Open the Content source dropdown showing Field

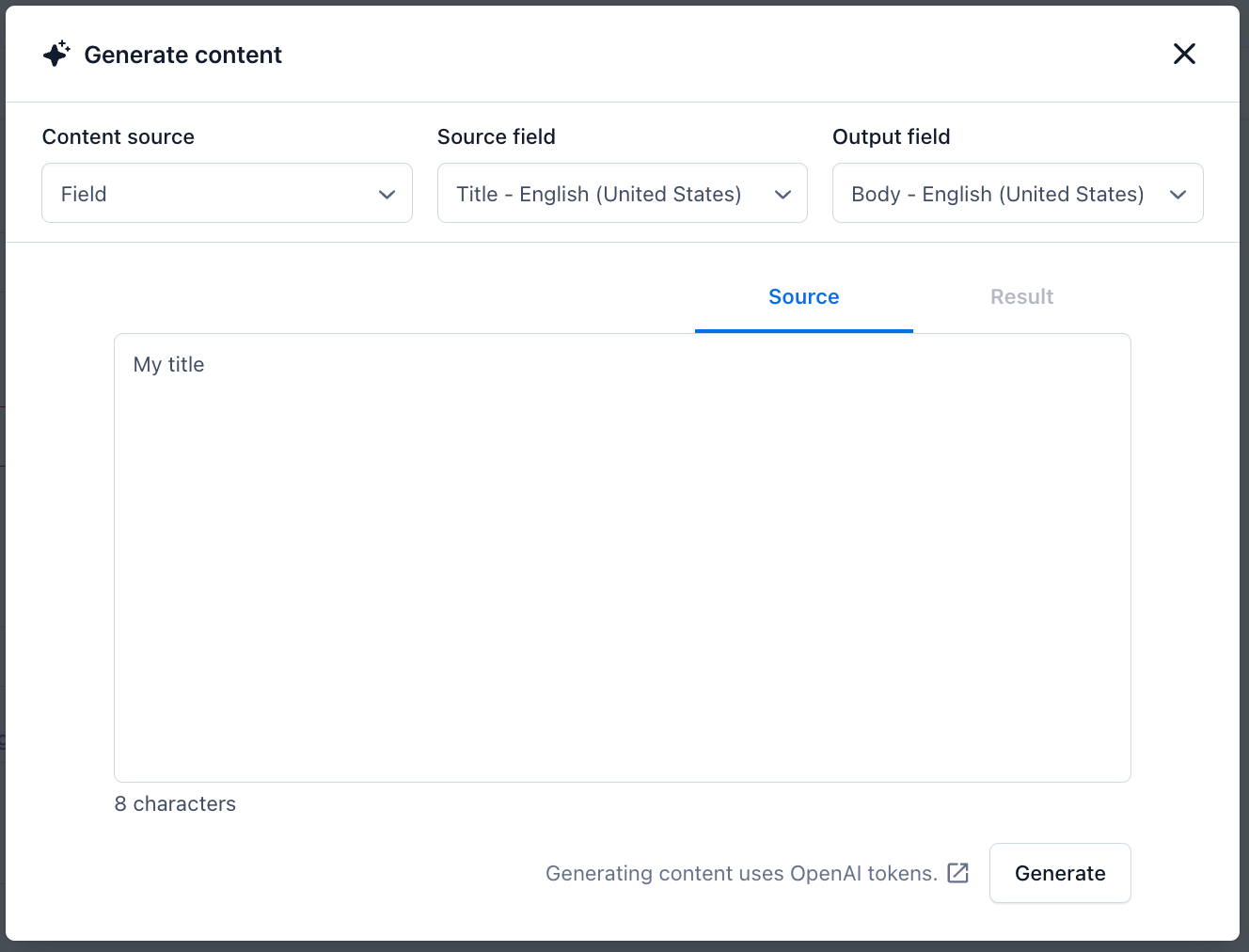click(x=226, y=193)
